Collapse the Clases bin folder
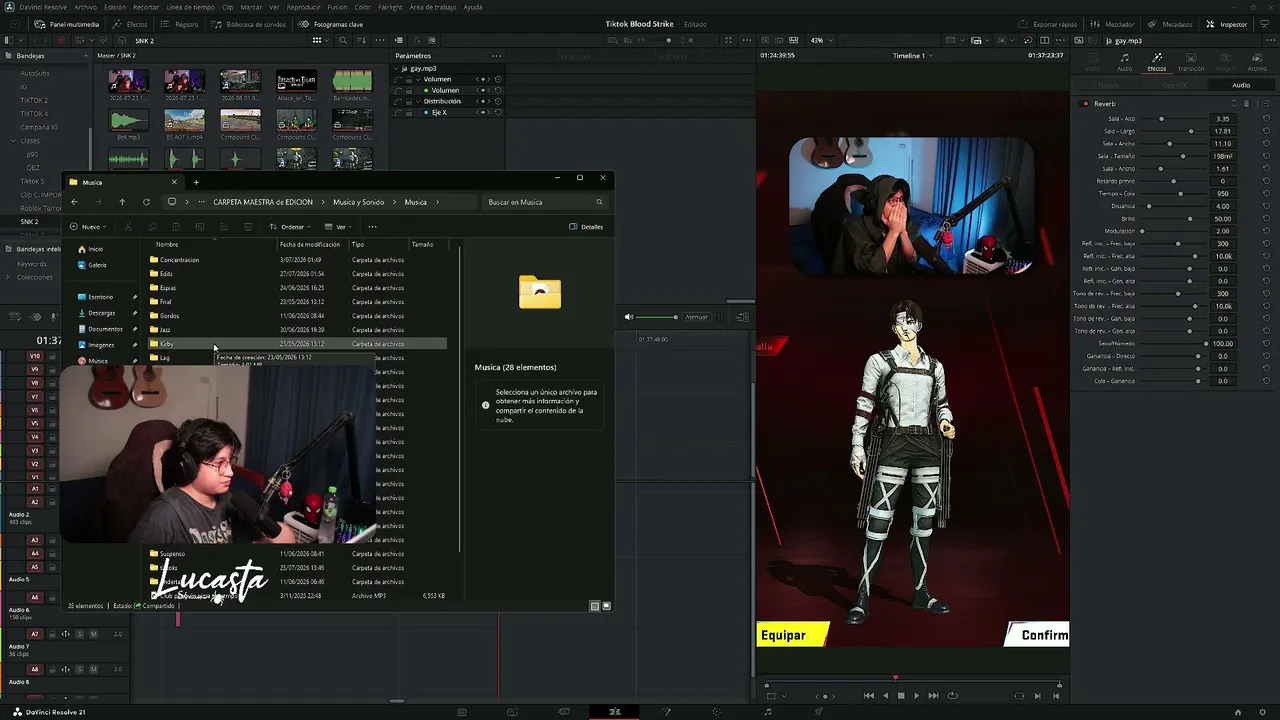The image size is (1280, 720). [13, 141]
